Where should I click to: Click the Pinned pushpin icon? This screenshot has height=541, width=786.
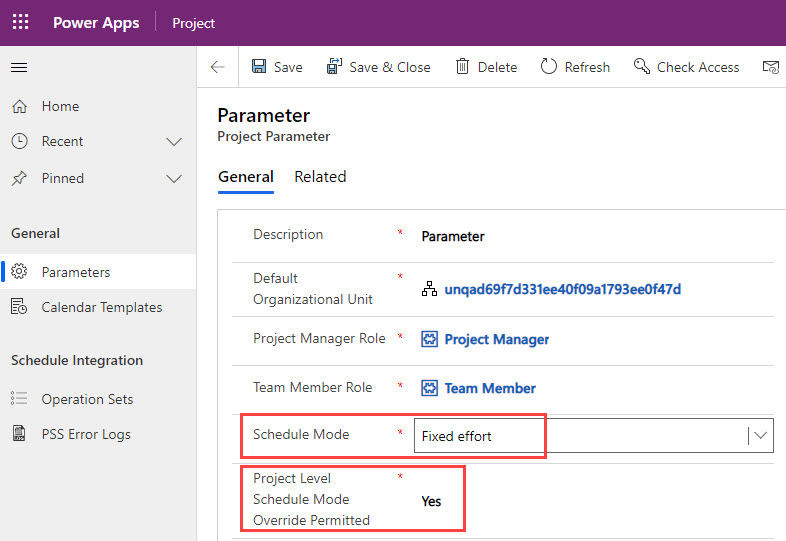pos(20,178)
